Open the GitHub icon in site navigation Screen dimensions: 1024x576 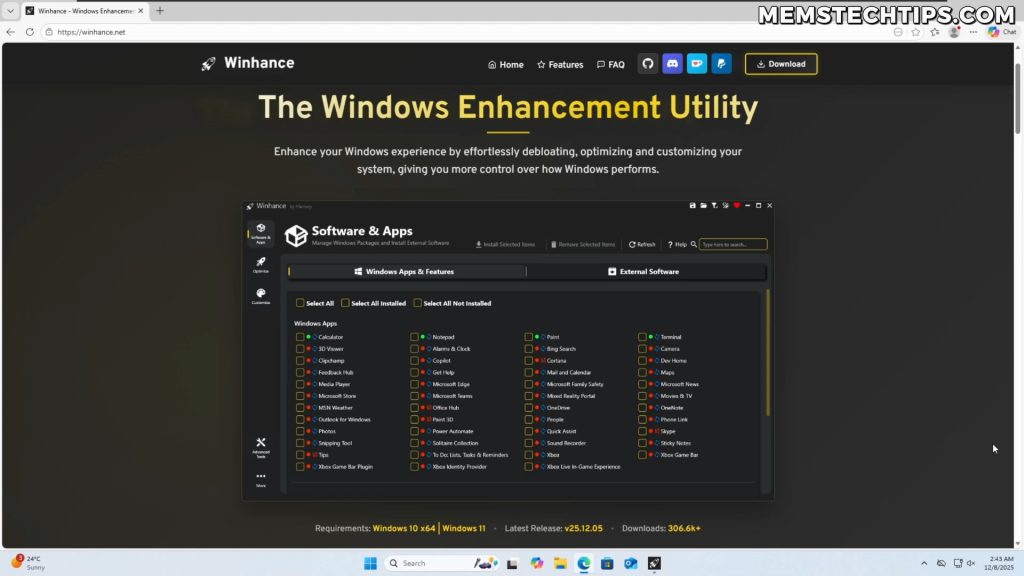[647, 63]
